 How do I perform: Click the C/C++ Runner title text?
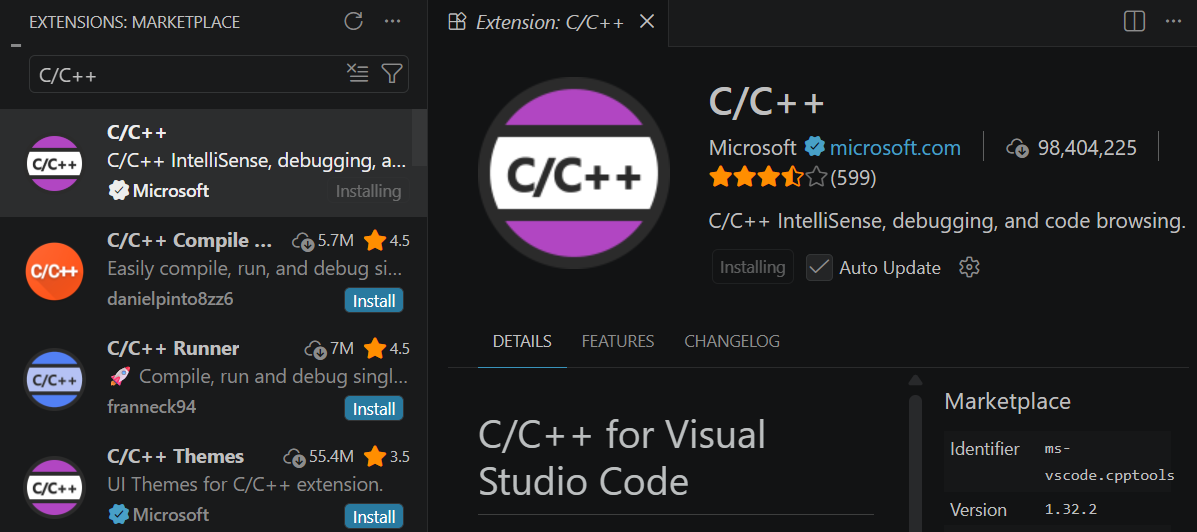coord(173,349)
